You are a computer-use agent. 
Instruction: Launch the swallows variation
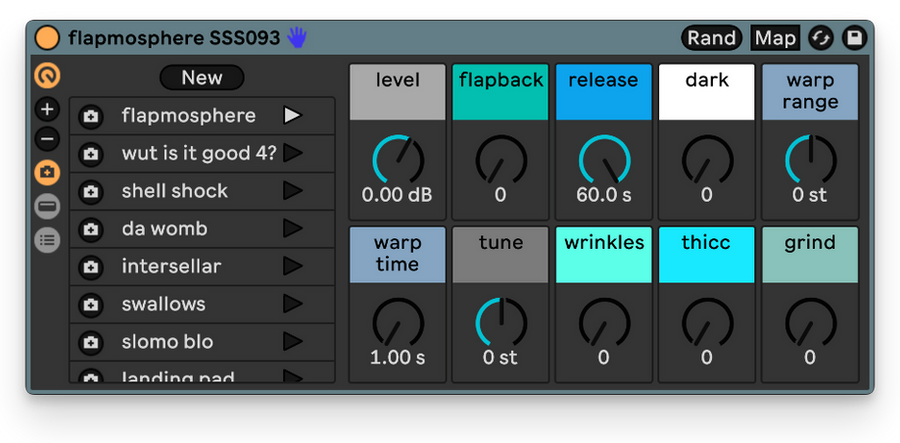[293, 304]
